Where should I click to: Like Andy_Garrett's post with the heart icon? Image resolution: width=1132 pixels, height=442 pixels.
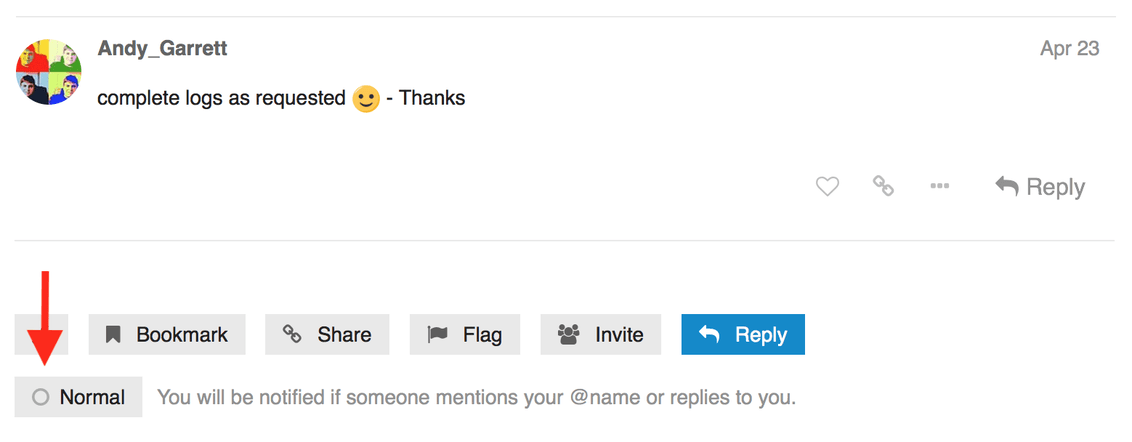pyautogui.click(x=827, y=186)
